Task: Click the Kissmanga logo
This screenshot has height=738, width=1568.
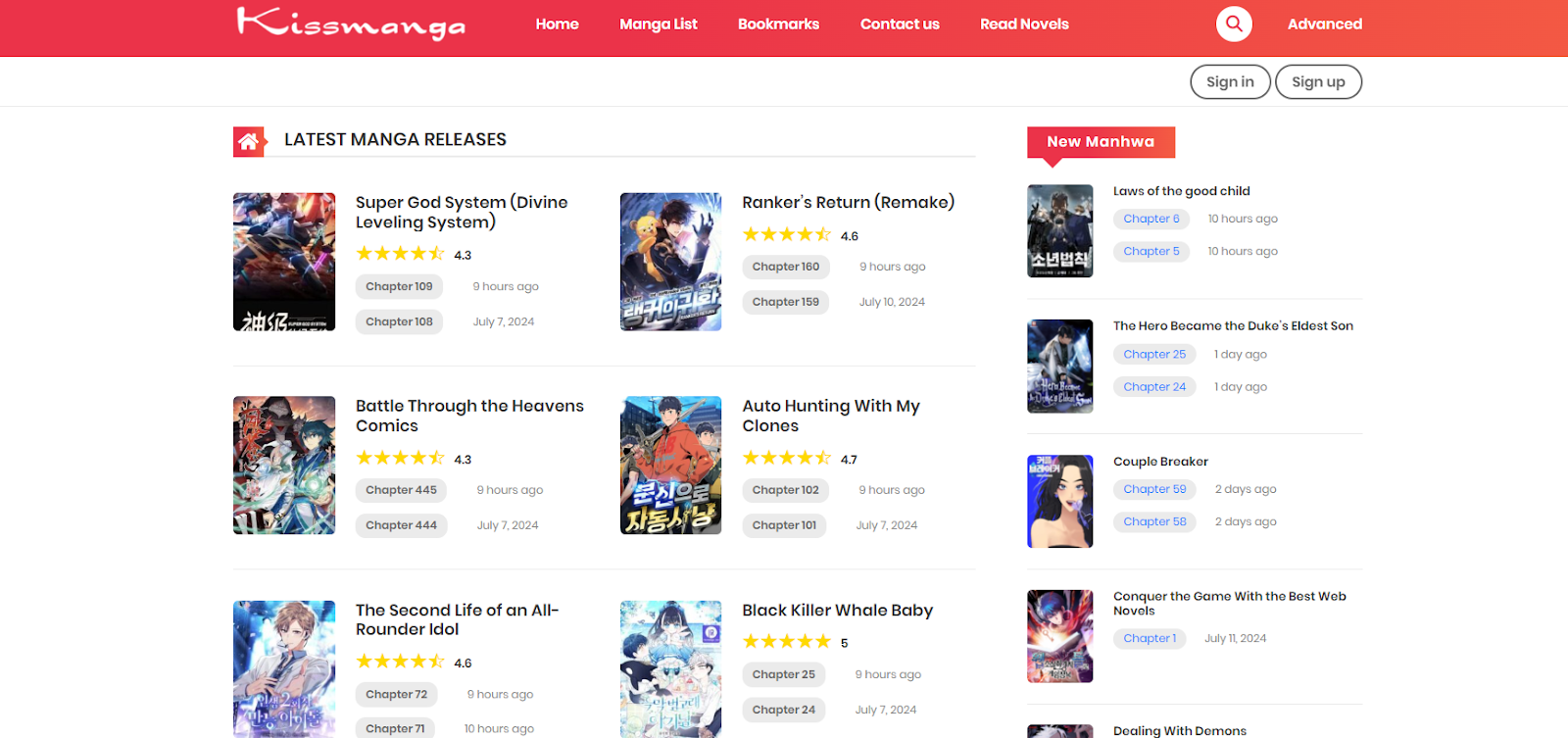Action: (x=351, y=24)
